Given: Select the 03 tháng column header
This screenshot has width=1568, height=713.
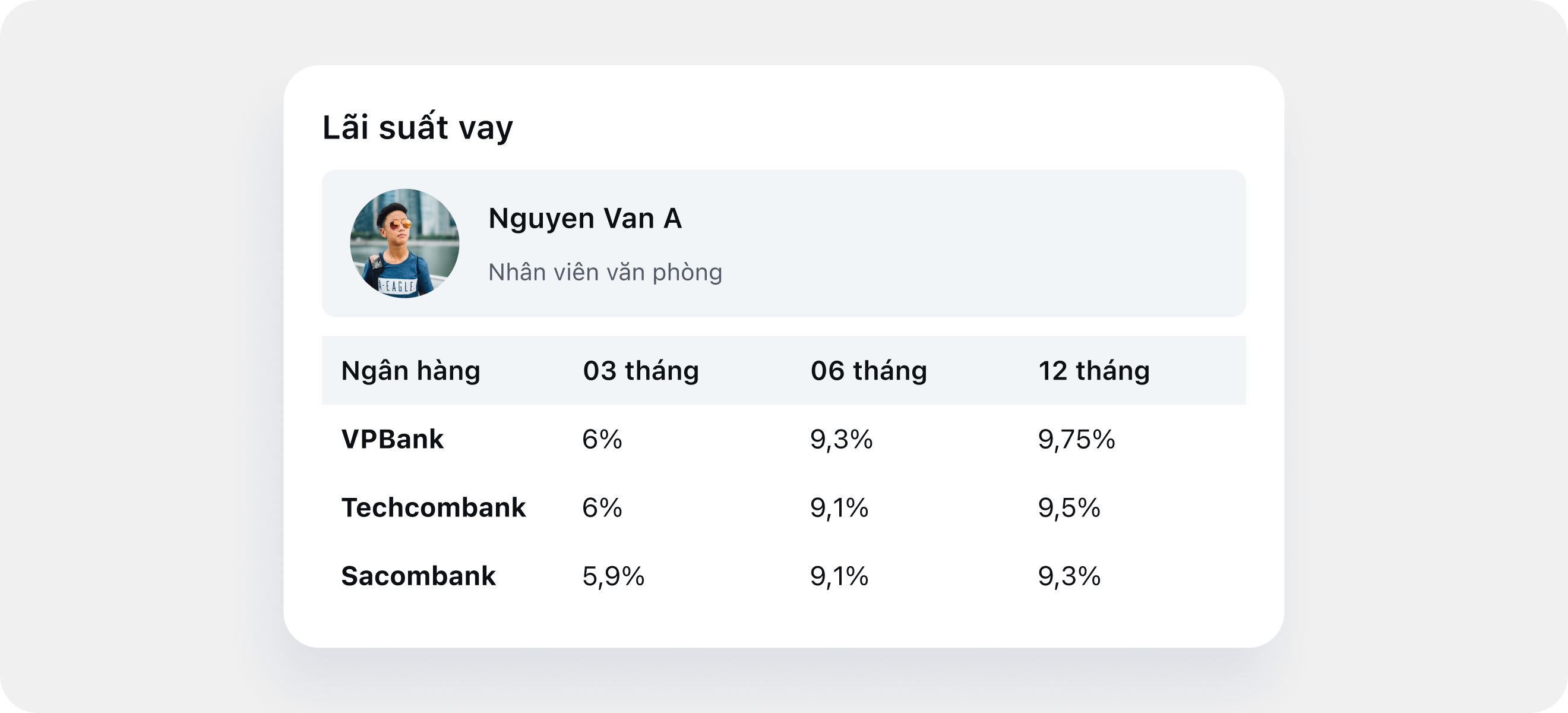Looking at the screenshot, I should [641, 371].
